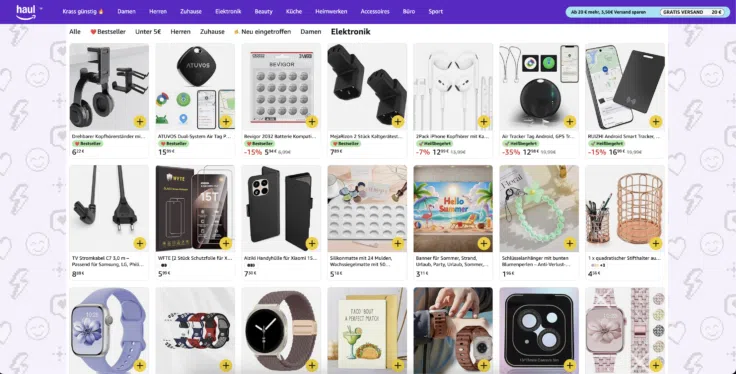Open the Krass günstig category in header
The width and height of the screenshot is (736, 374).
(x=83, y=12)
